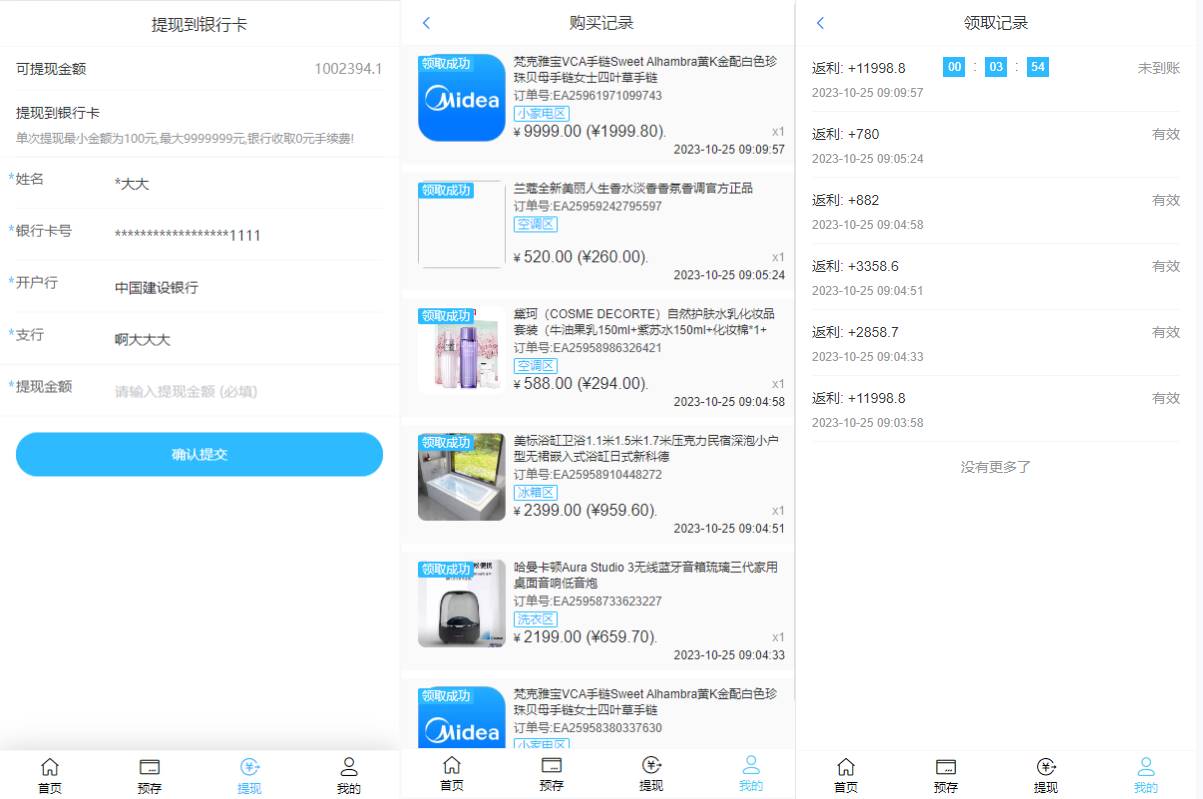
Task: Go back from the 购买记录 page
Action: (x=427, y=23)
